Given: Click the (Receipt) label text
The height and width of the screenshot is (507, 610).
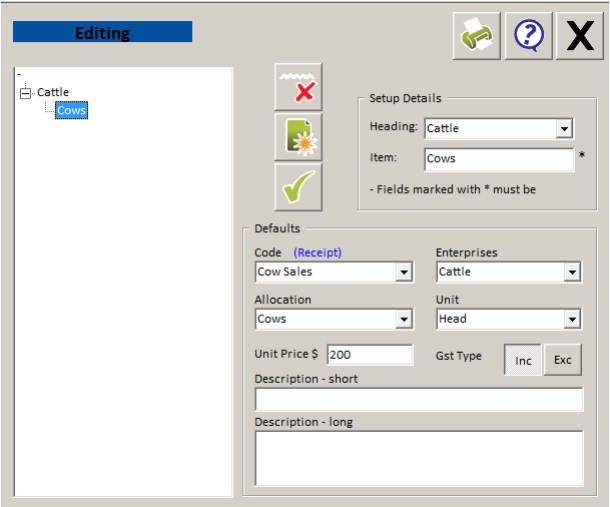Looking at the screenshot, I should click(317, 253).
